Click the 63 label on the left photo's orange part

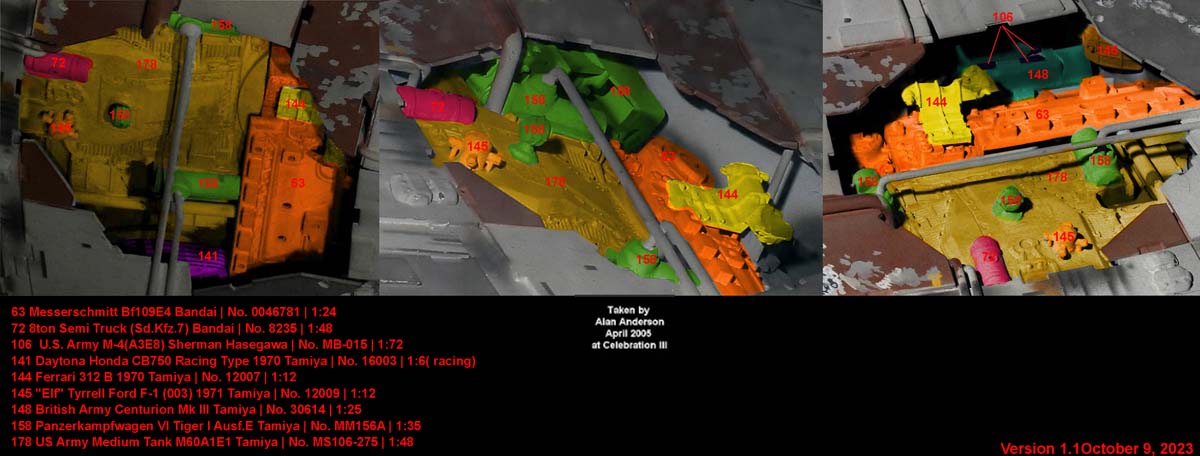point(298,183)
